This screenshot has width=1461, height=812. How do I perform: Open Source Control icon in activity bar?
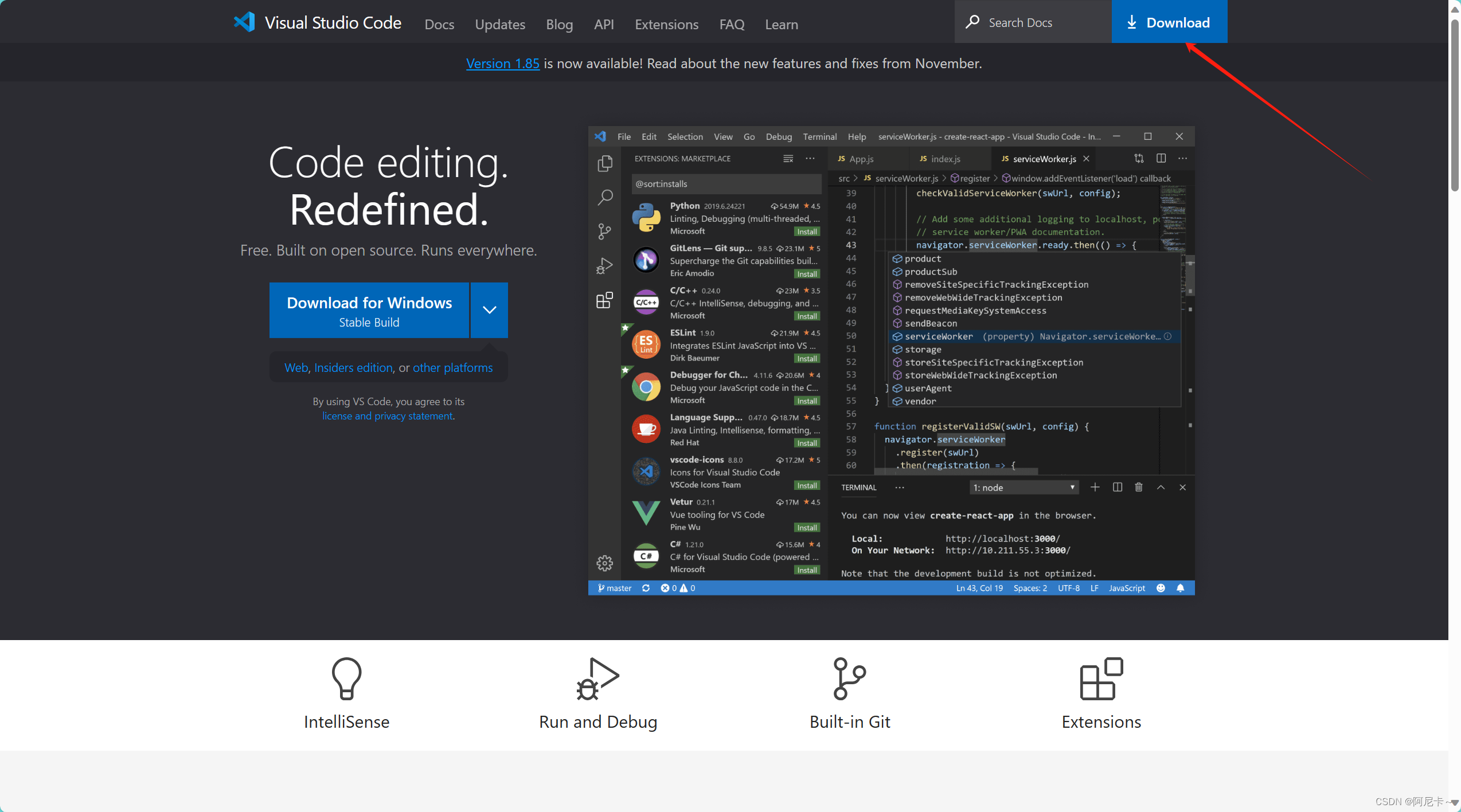tap(605, 232)
